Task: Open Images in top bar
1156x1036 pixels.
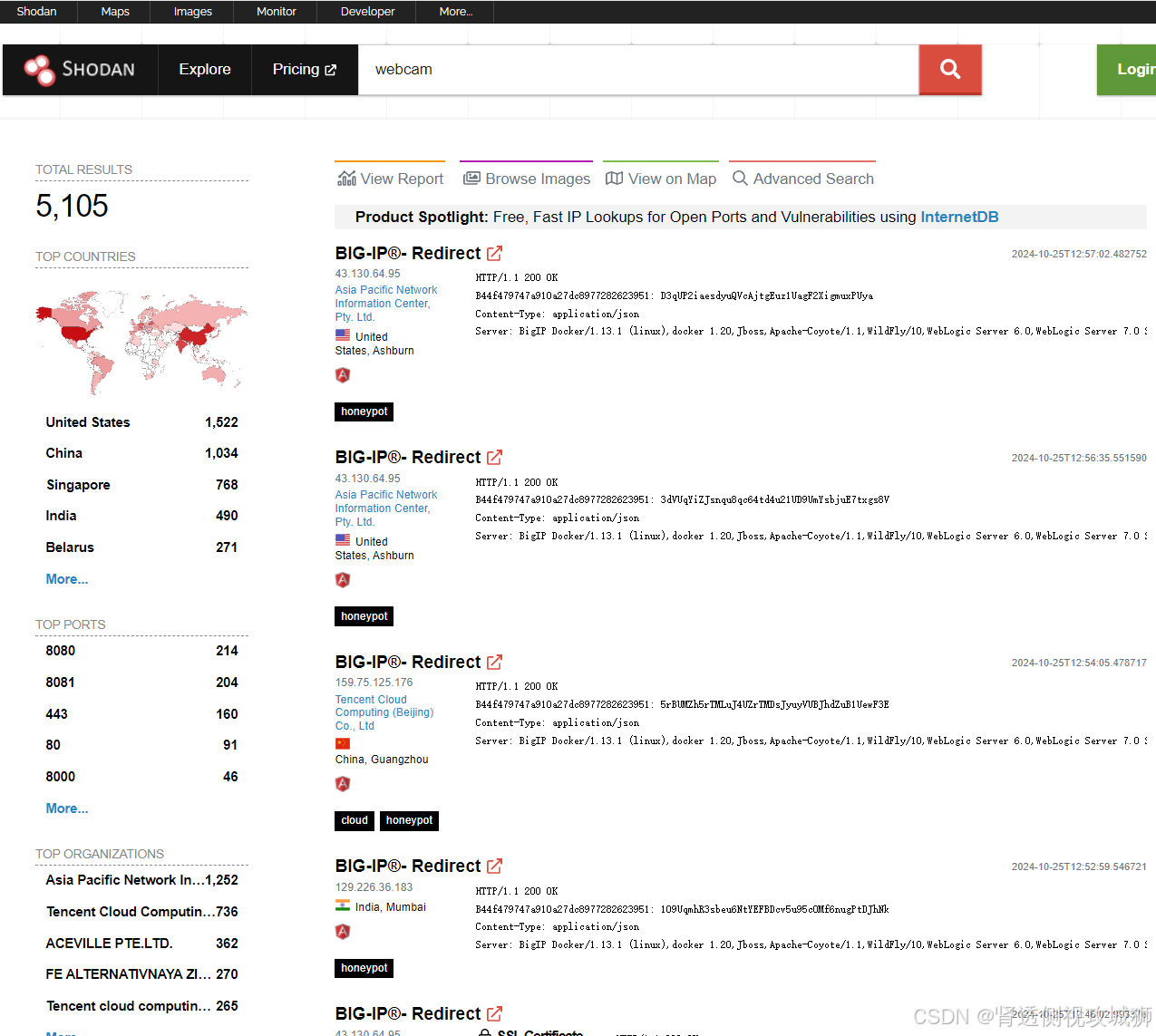Action: click(193, 12)
